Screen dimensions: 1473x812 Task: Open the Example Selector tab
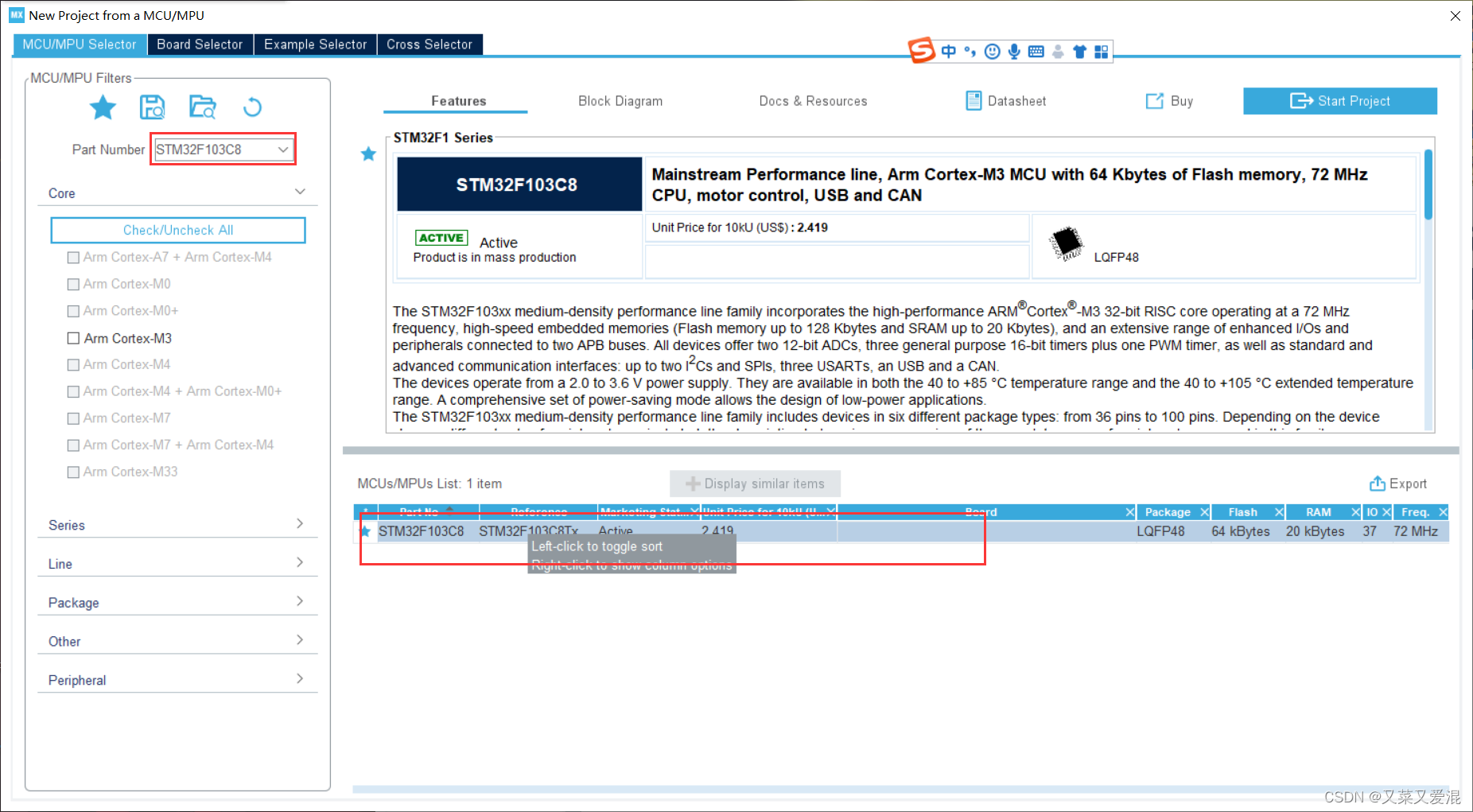click(x=315, y=45)
